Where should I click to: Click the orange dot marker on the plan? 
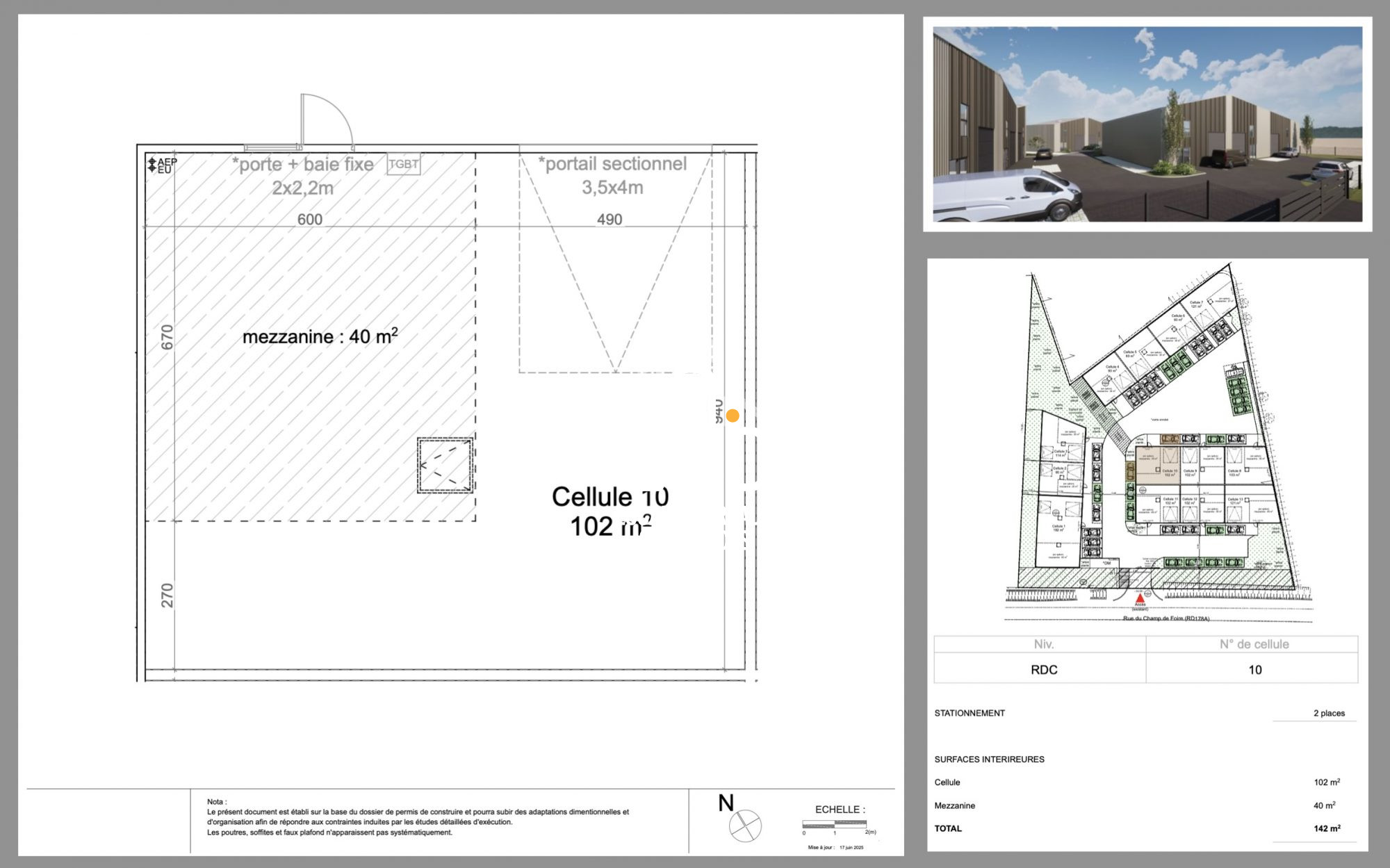[733, 416]
